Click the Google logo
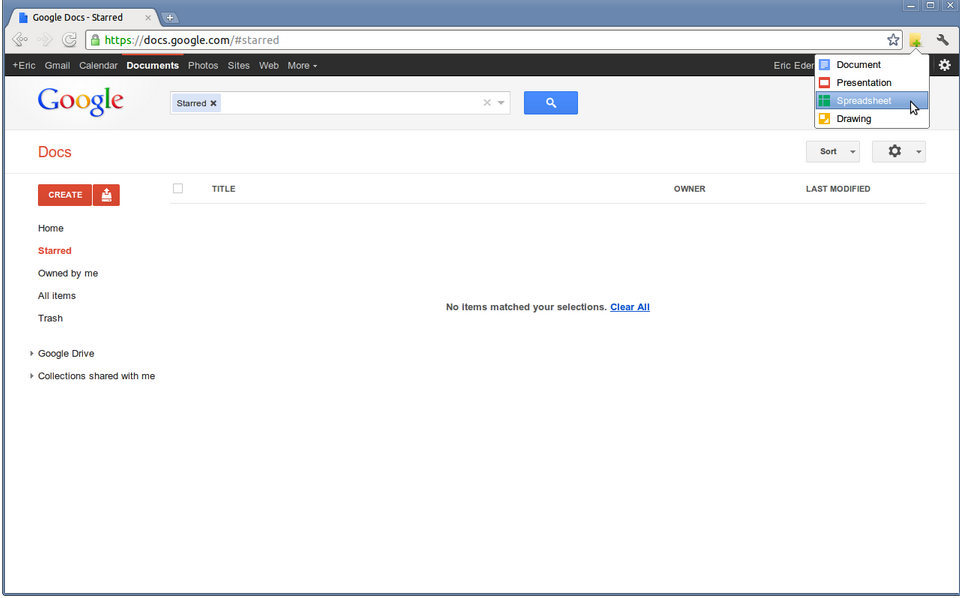The width and height of the screenshot is (960, 598). 80,102
